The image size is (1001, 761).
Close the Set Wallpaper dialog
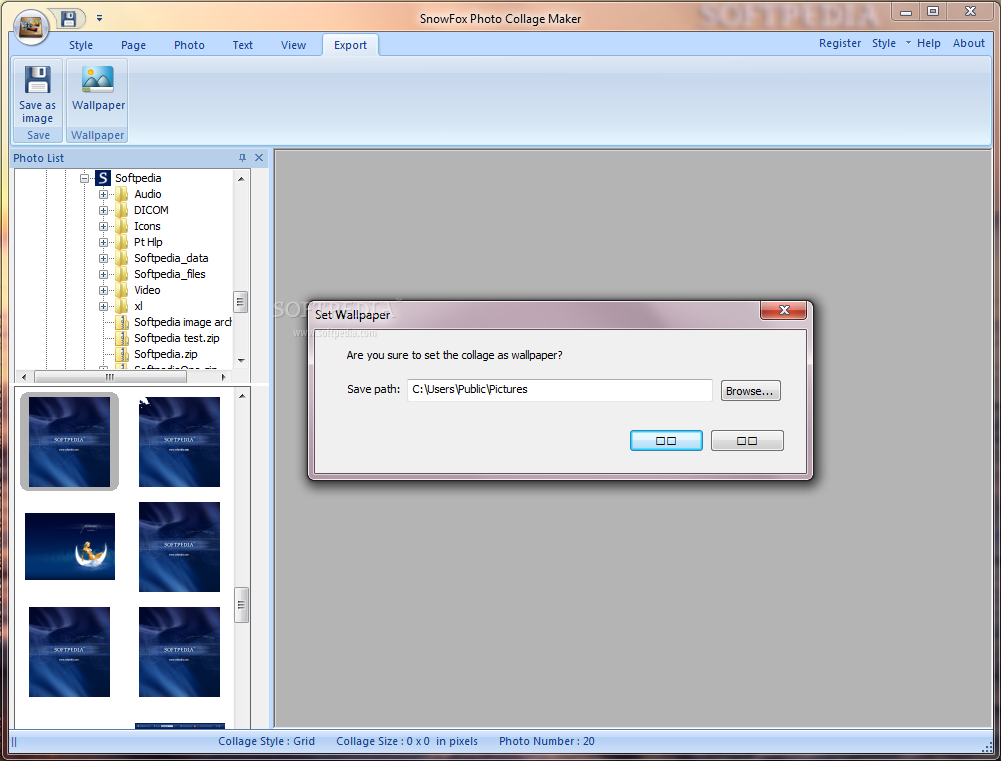(x=783, y=310)
